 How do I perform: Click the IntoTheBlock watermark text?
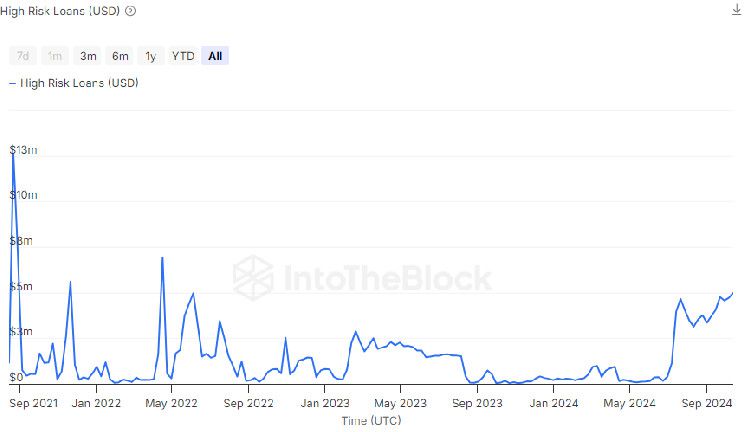(x=387, y=277)
